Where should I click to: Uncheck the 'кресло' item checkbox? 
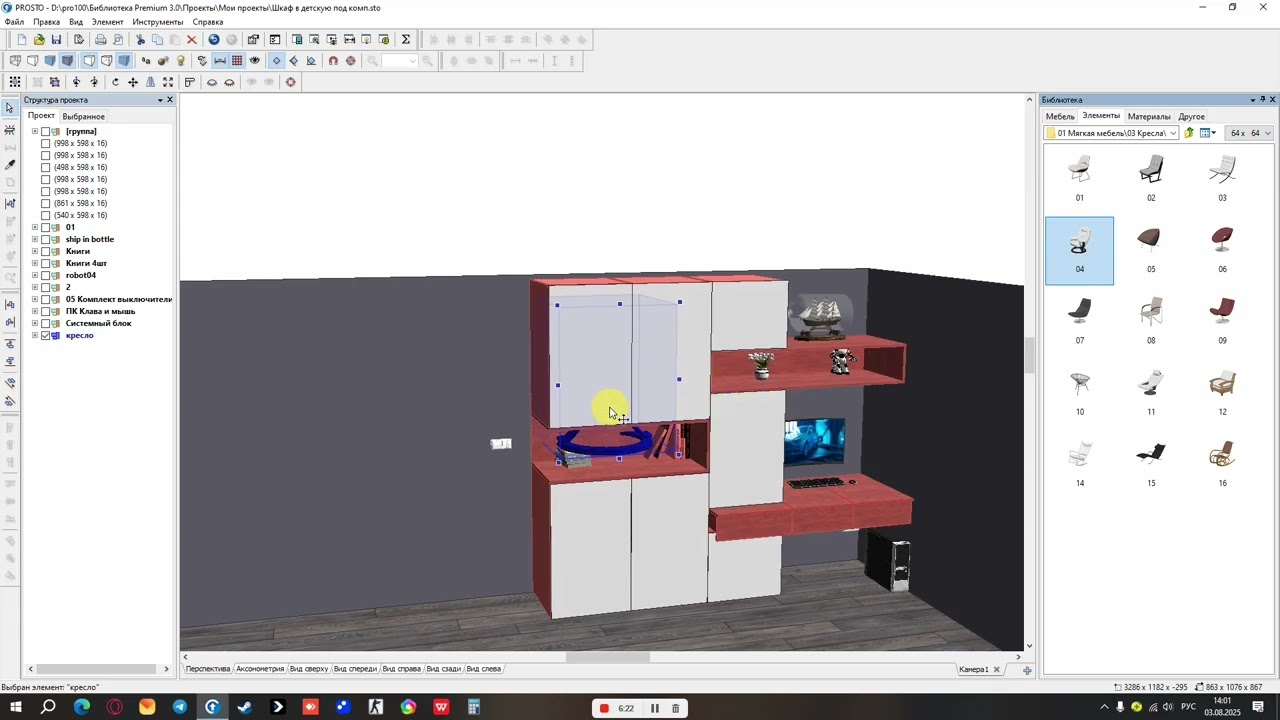[46, 336]
